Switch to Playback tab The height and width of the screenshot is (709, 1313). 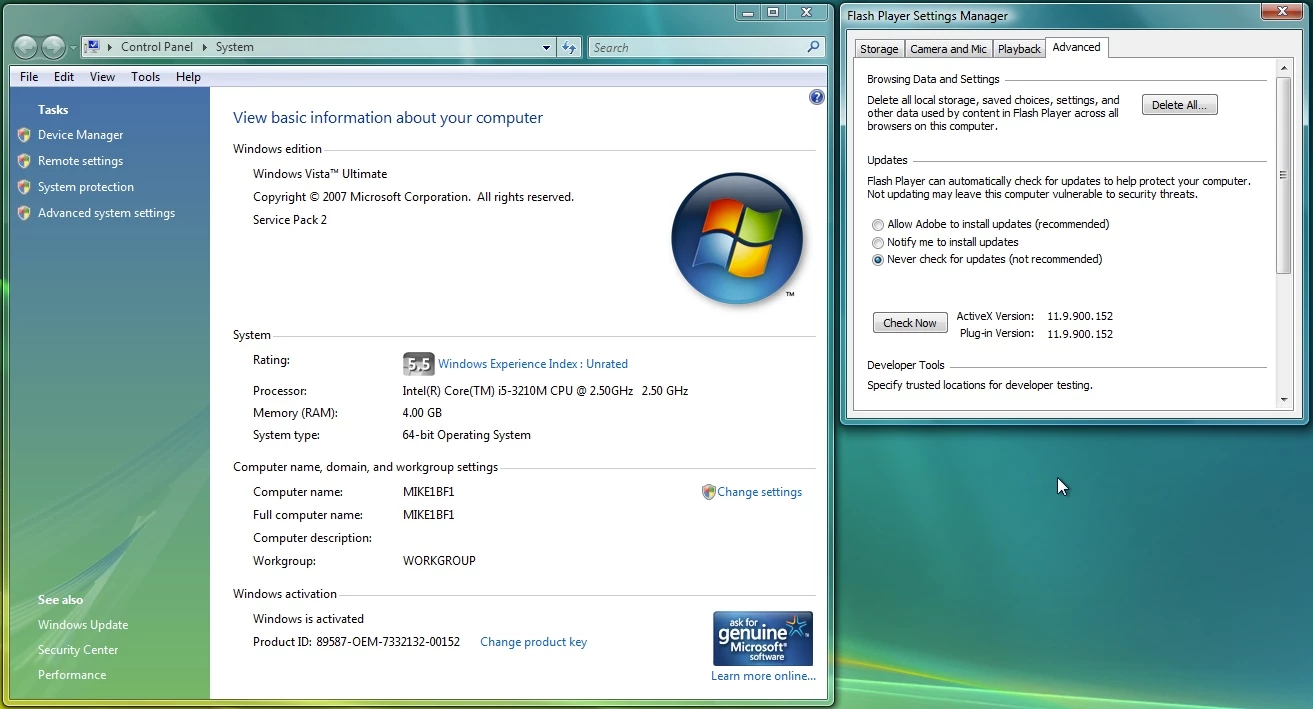(x=1019, y=49)
